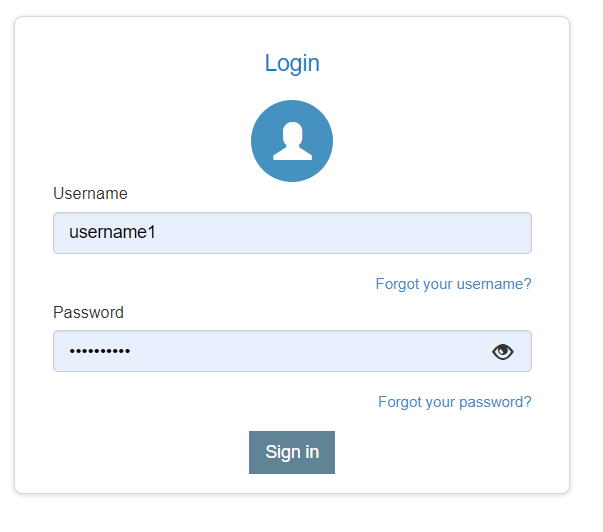Unmask the password using the eye icon
The height and width of the screenshot is (532, 603).
(502, 351)
